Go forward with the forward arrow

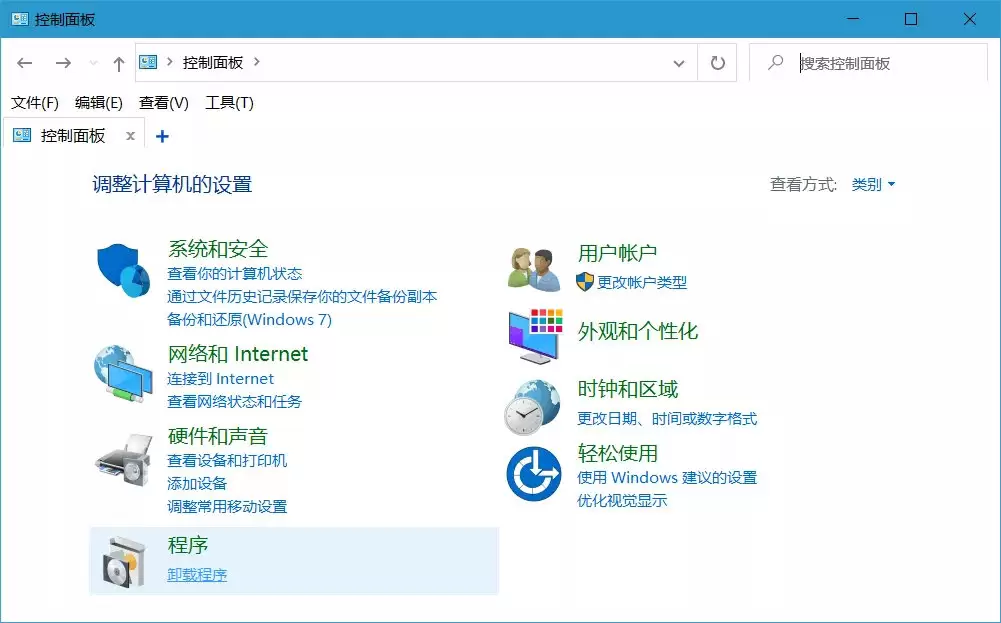[x=63, y=63]
